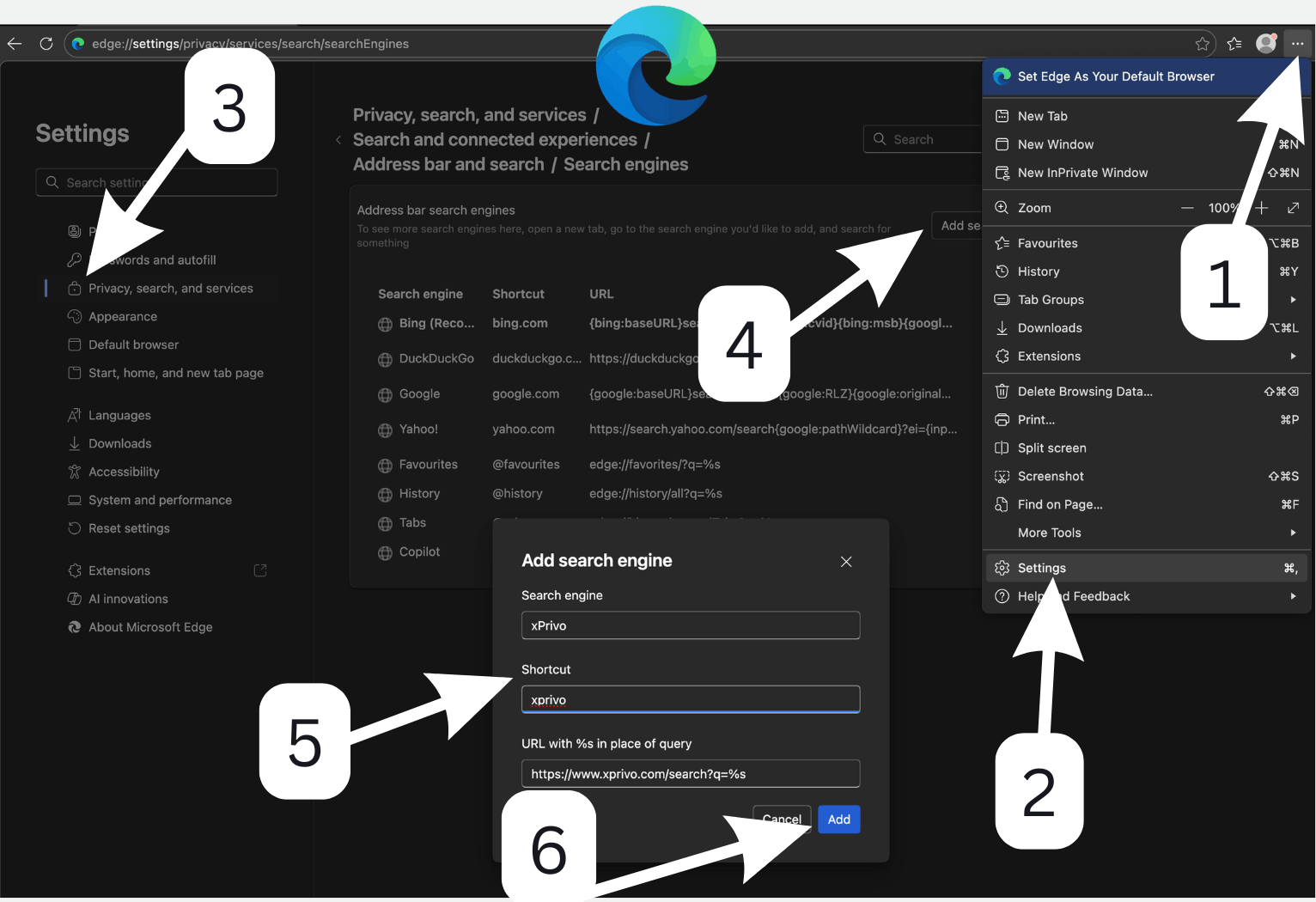
Task: Reload the page with refresh icon
Action: (46, 44)
